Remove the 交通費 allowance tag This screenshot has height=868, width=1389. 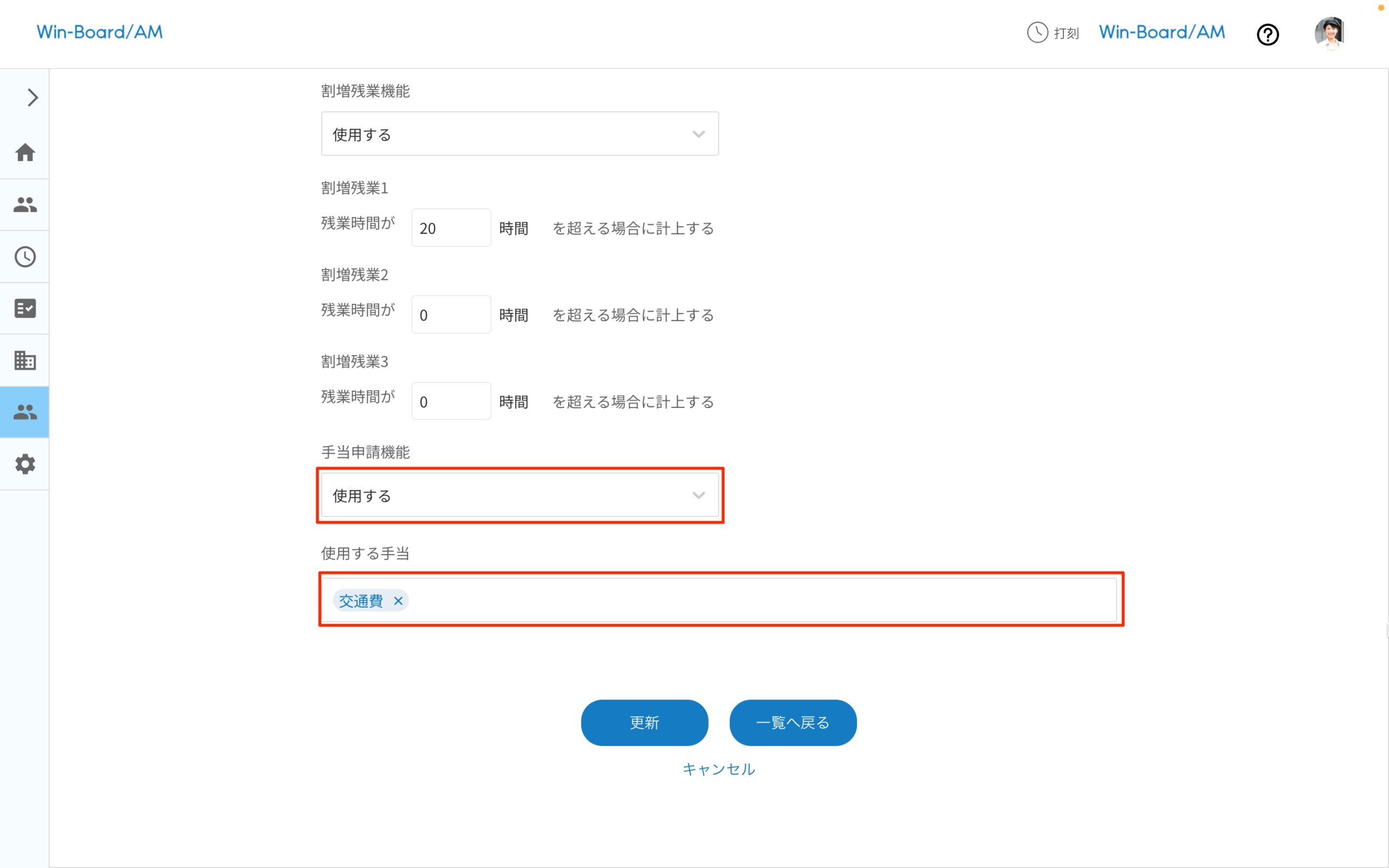click(398, 601)
